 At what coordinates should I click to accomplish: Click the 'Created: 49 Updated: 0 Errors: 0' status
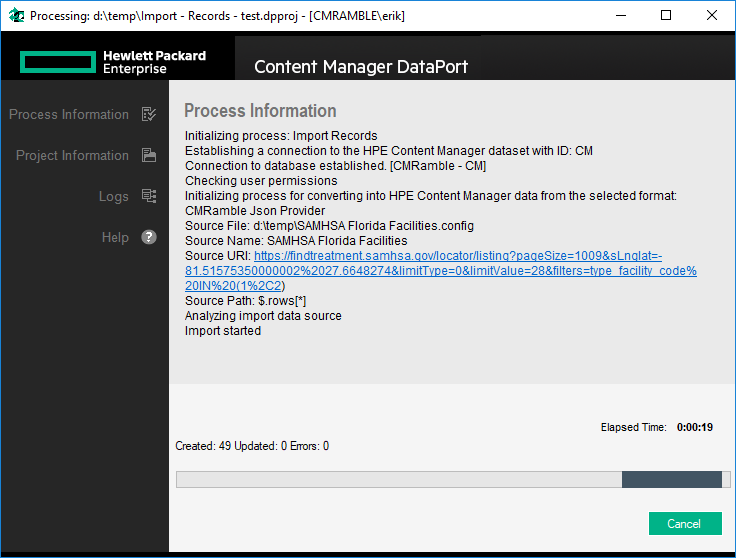[x=252, y=446]
